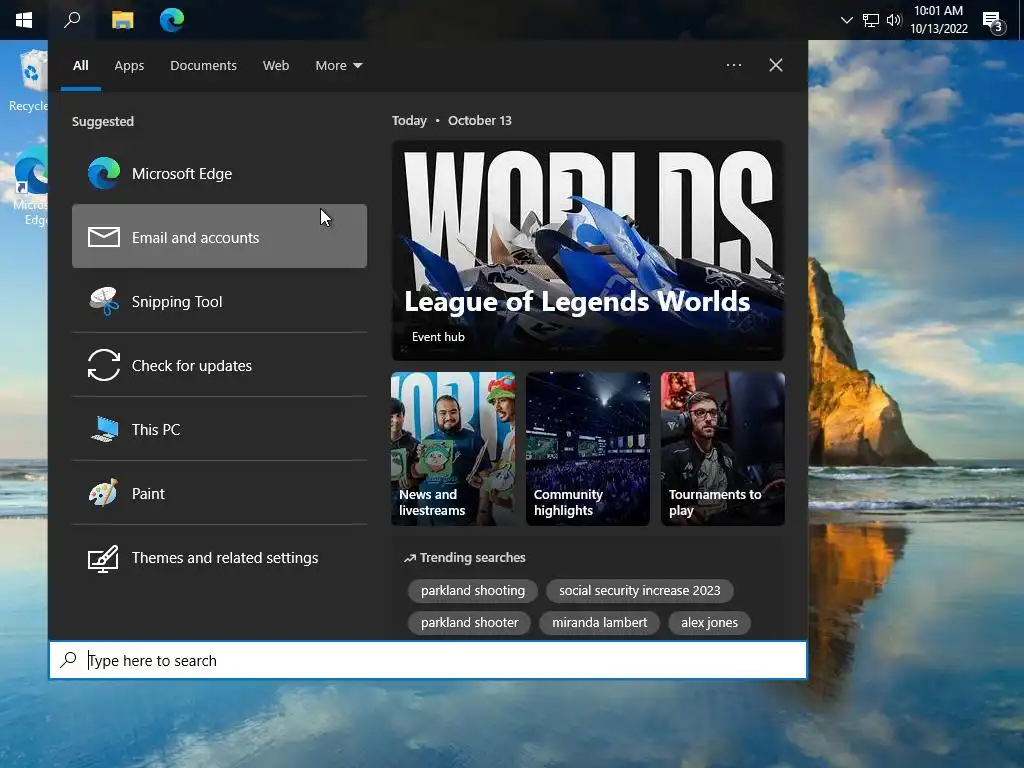Open the three-dot search options menu

pos(733,65)
